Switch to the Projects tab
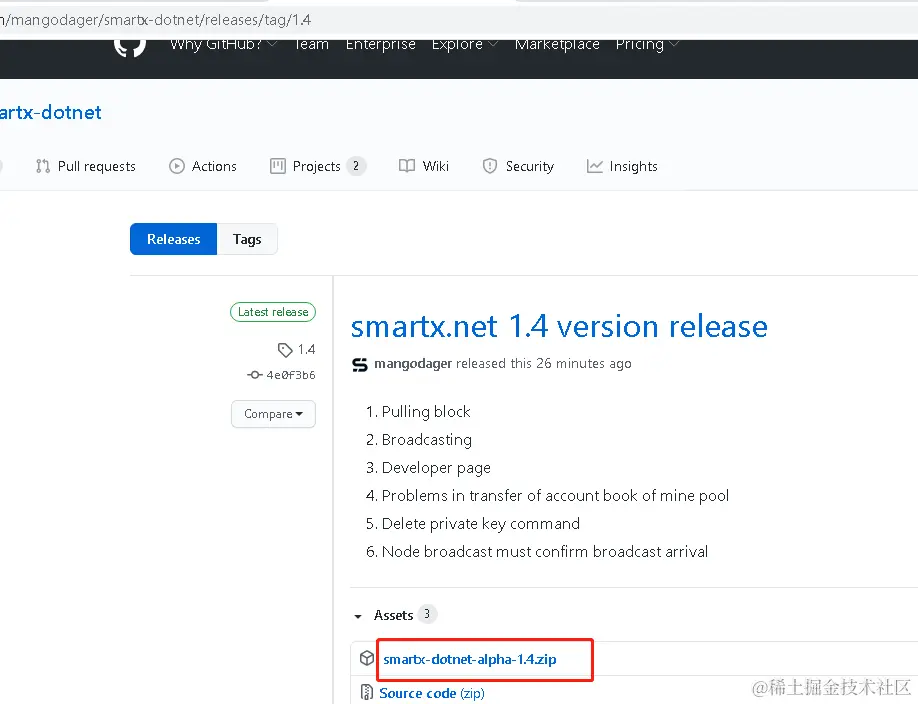 [318, 166]
